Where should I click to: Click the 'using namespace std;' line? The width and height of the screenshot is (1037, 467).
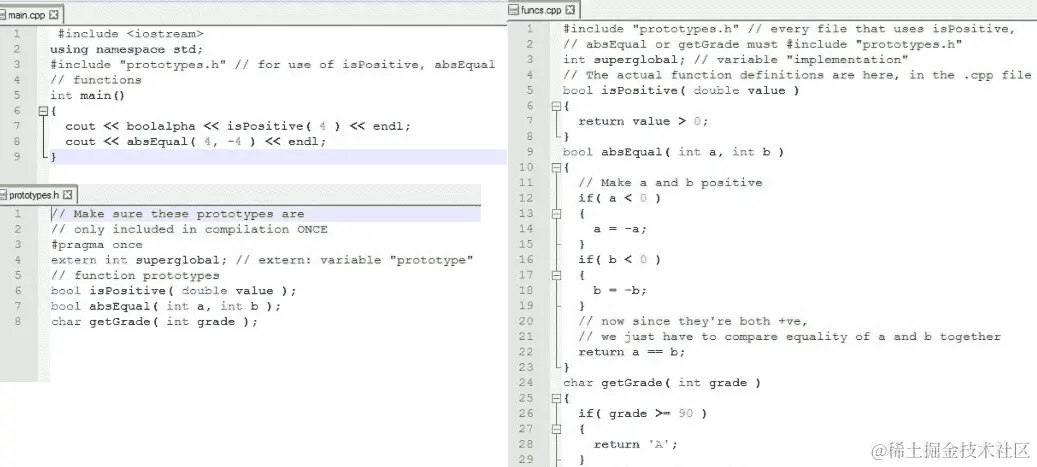[x=126, y=49]
